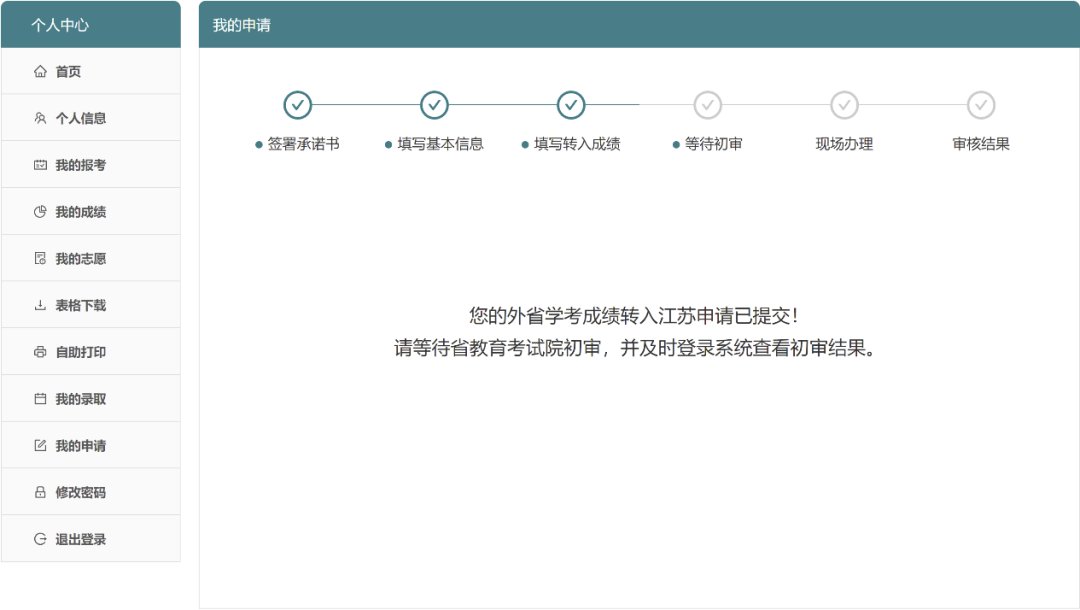Click the download icon beside 表格下载
The width and height of the screenshot is (1080, 610).
(40, 305)
